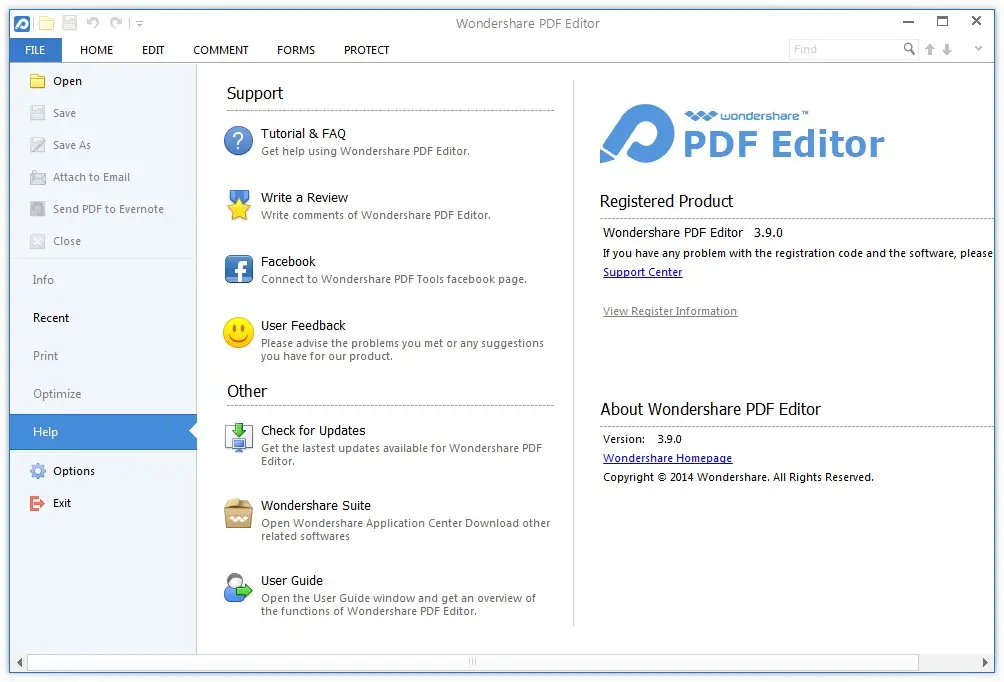Click the 'Connect to Wondershare PDF Tools facebook page' text

pyautogui.click(x=394, y=279)
